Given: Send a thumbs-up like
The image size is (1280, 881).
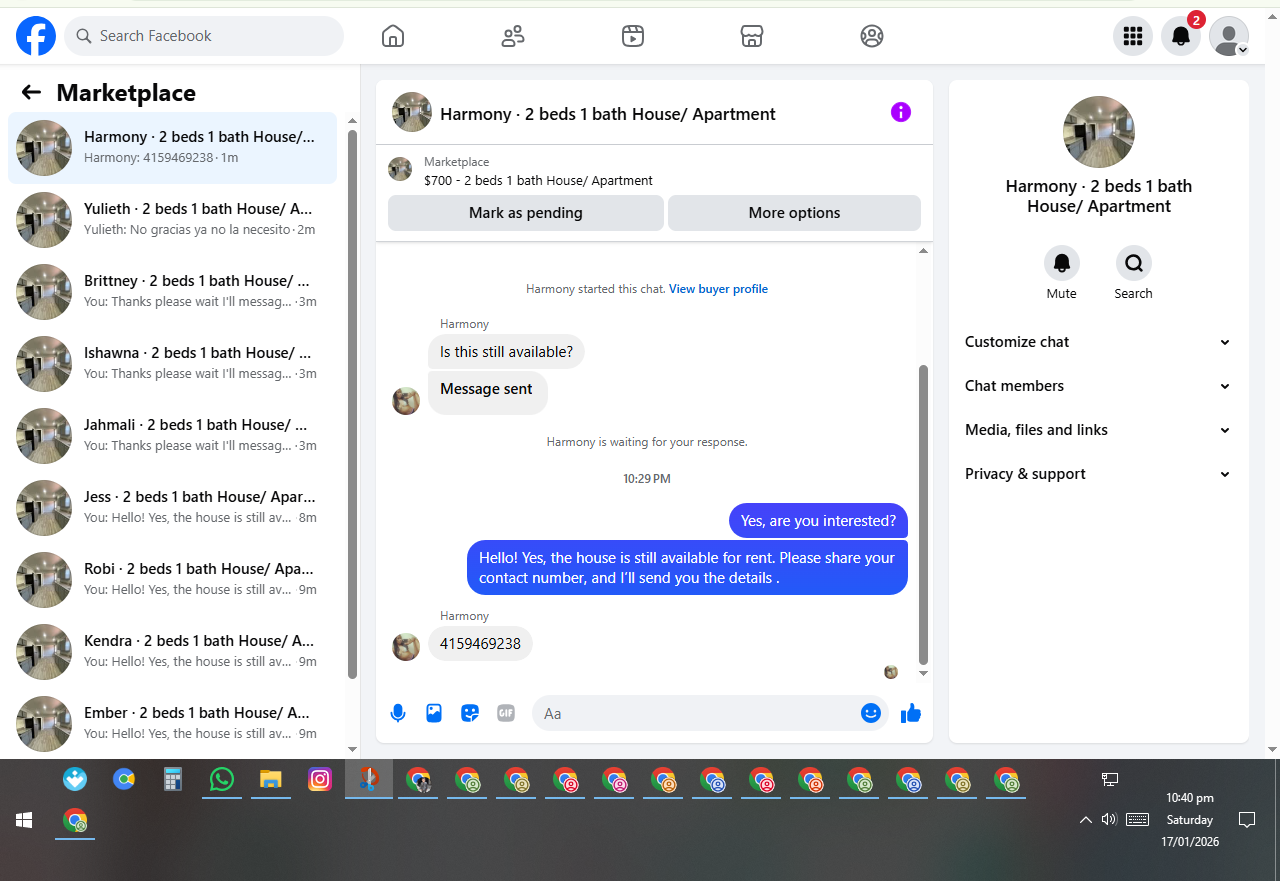Looking at the screenshot, I should (x=910, y=713).
